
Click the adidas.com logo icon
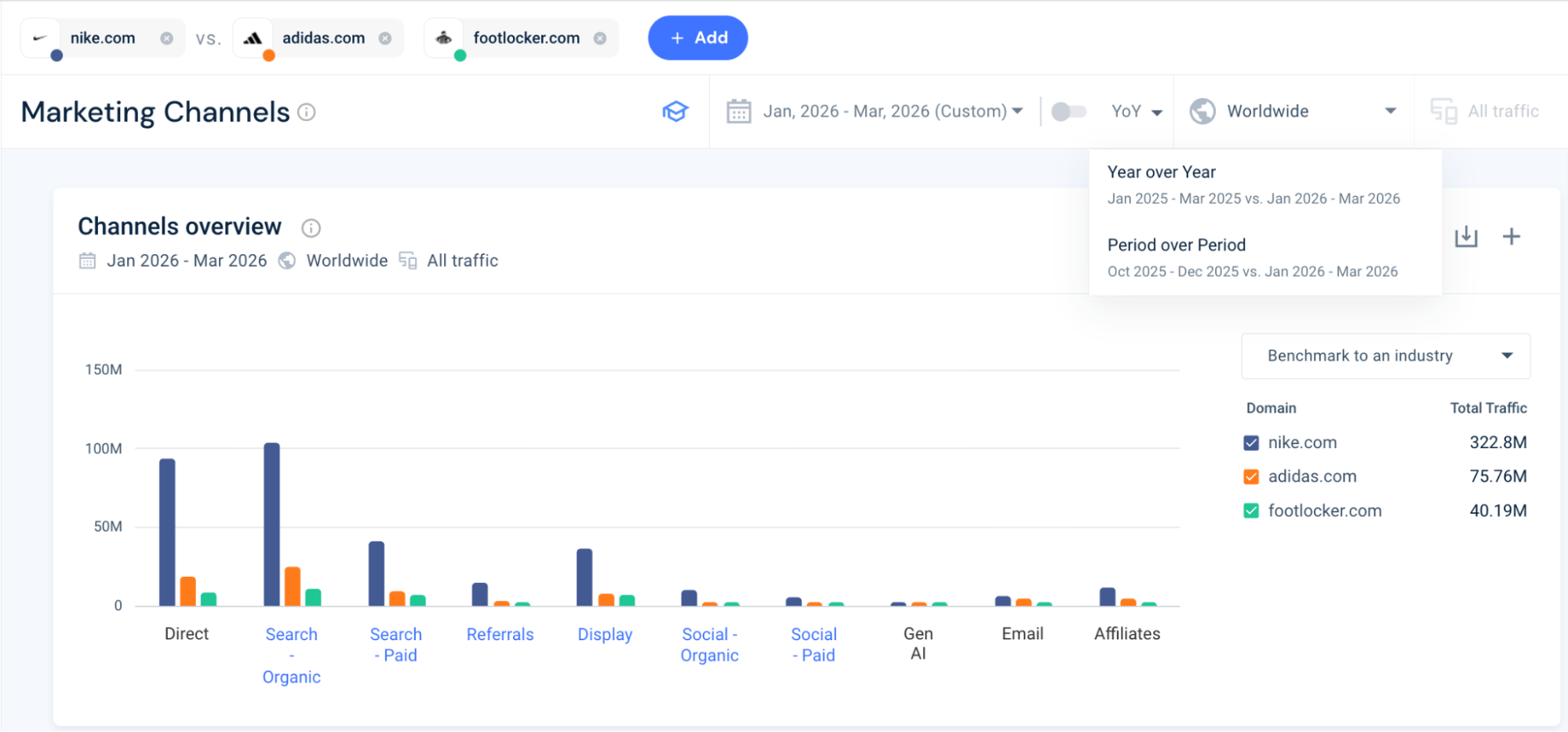tap(253, 38)
